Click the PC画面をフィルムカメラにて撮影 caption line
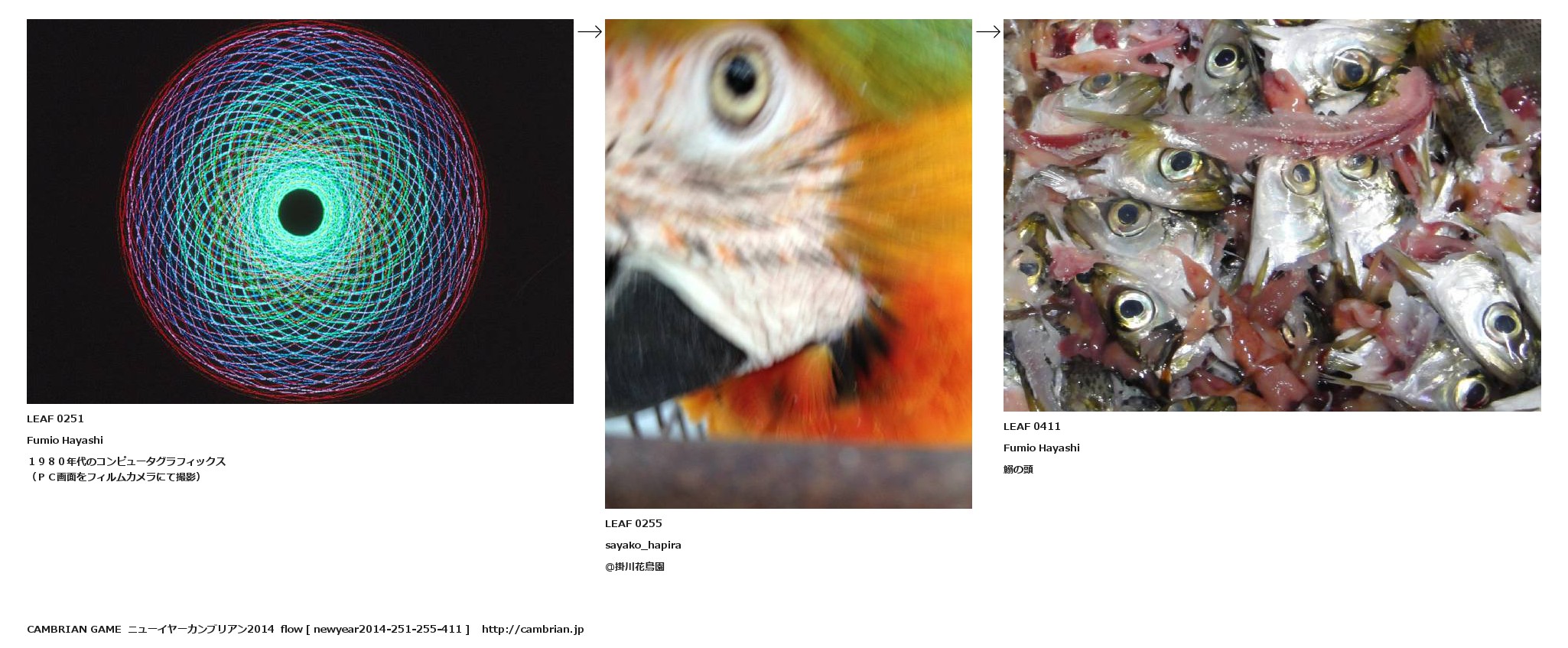Image resolution: width=1568 pixels, height=648 pixels. tap(115, 477)
